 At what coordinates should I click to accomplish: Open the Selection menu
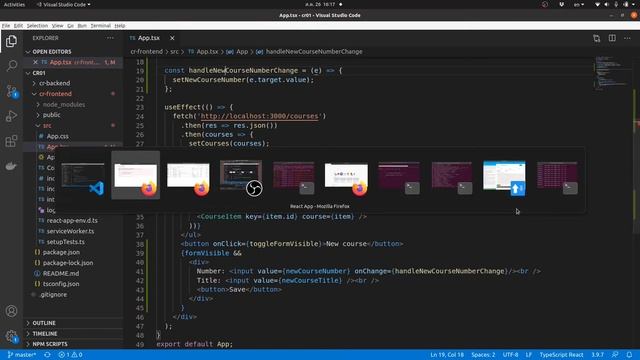(x=37, y=26)
